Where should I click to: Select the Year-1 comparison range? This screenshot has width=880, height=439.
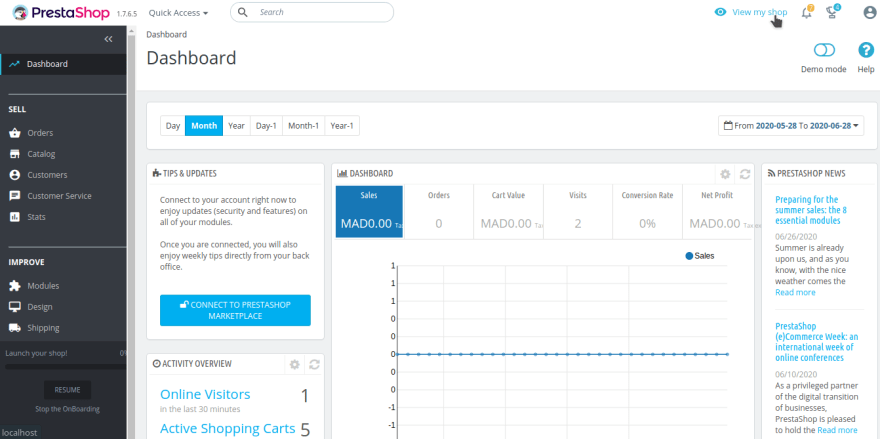tap(341, 126)
